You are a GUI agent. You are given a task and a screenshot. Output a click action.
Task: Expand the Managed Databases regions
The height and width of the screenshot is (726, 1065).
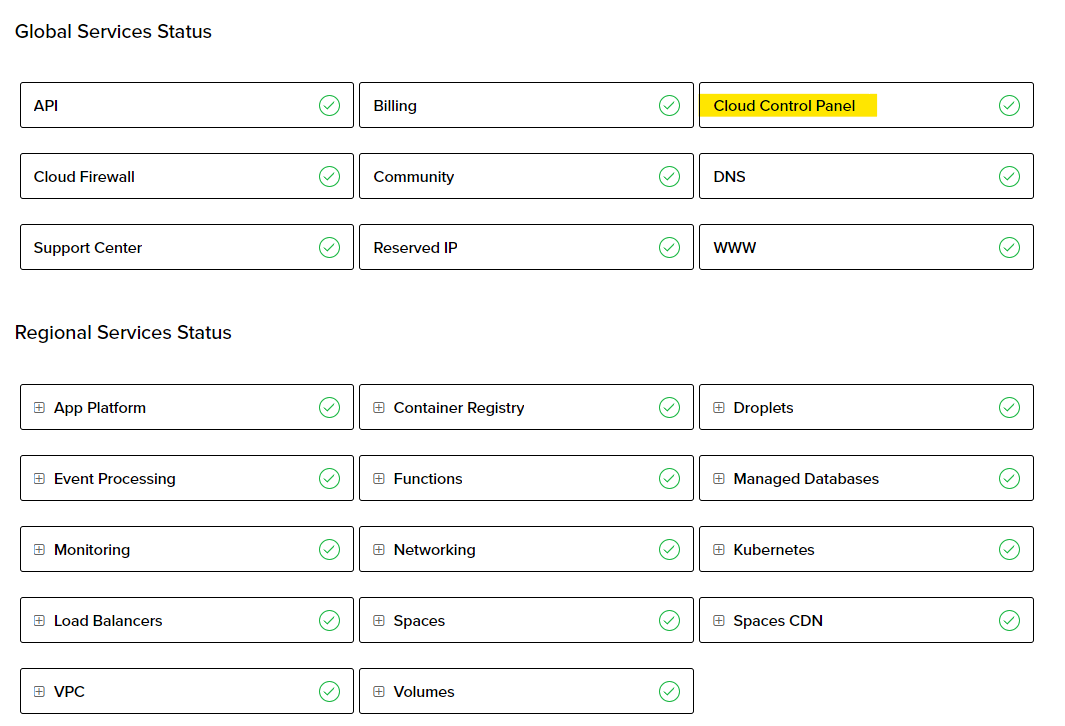[719, 479]
